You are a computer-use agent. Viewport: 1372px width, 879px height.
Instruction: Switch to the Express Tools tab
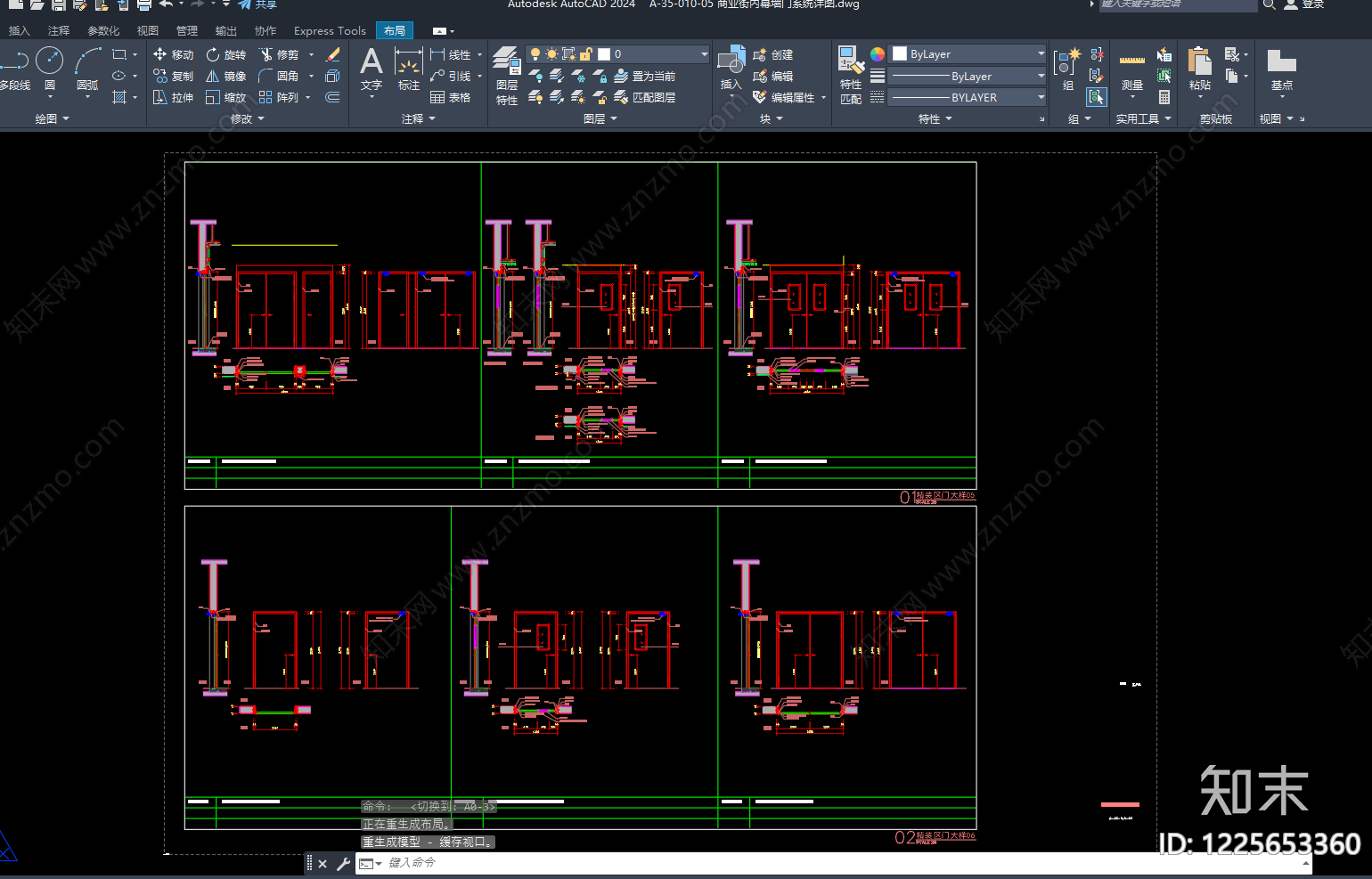[330, 30]
